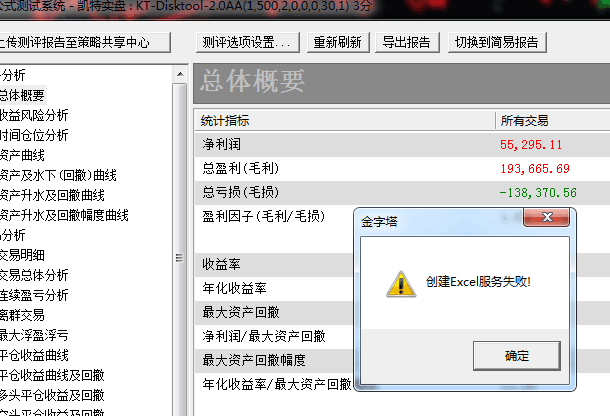
Task: Click upload report to 策略共享中心 button
Action: point(83,42)
